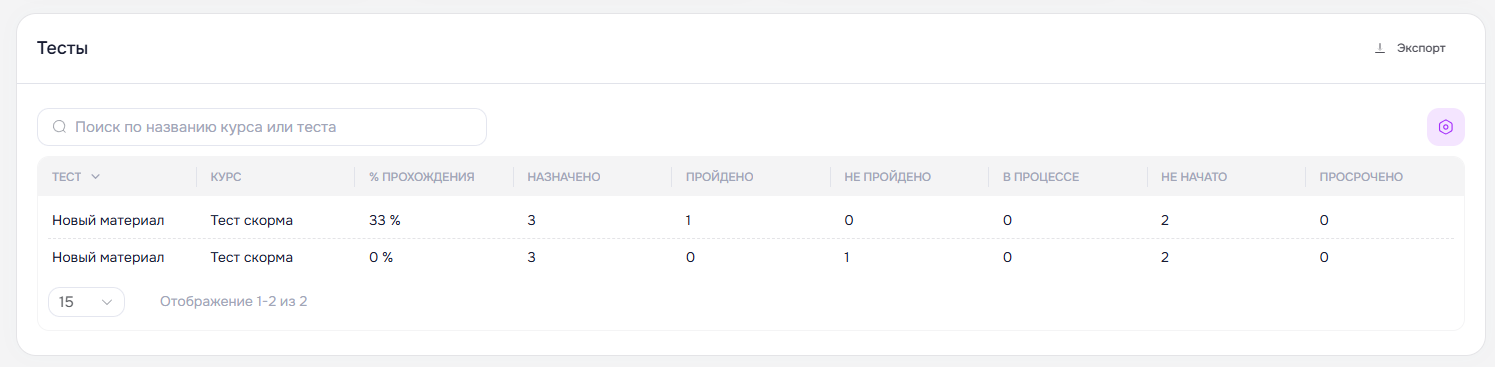The image size is (1495, 367).
Task: Click Тест скорма in the first row
Action: tap(251, 220)
